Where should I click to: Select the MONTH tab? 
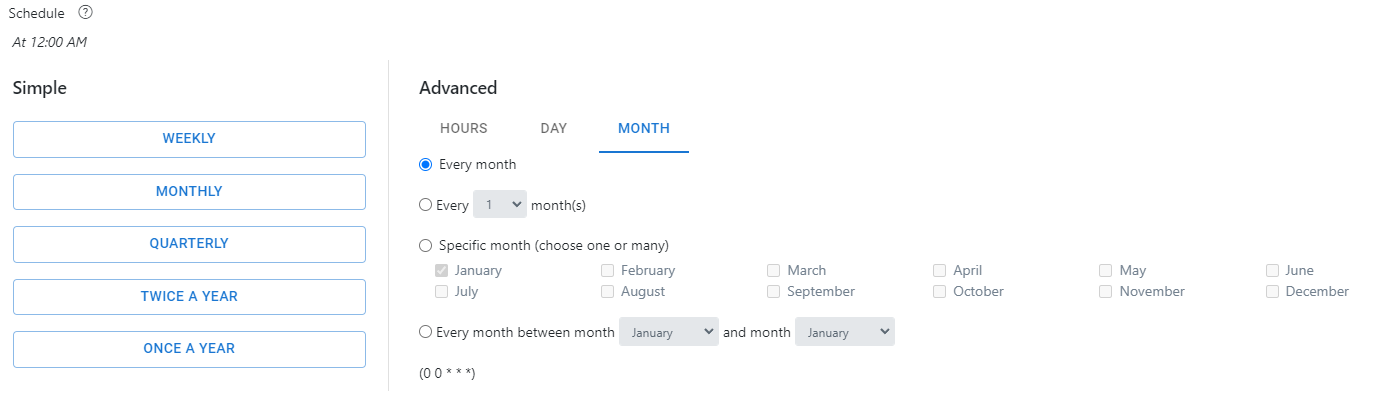(x=644, y=128)
